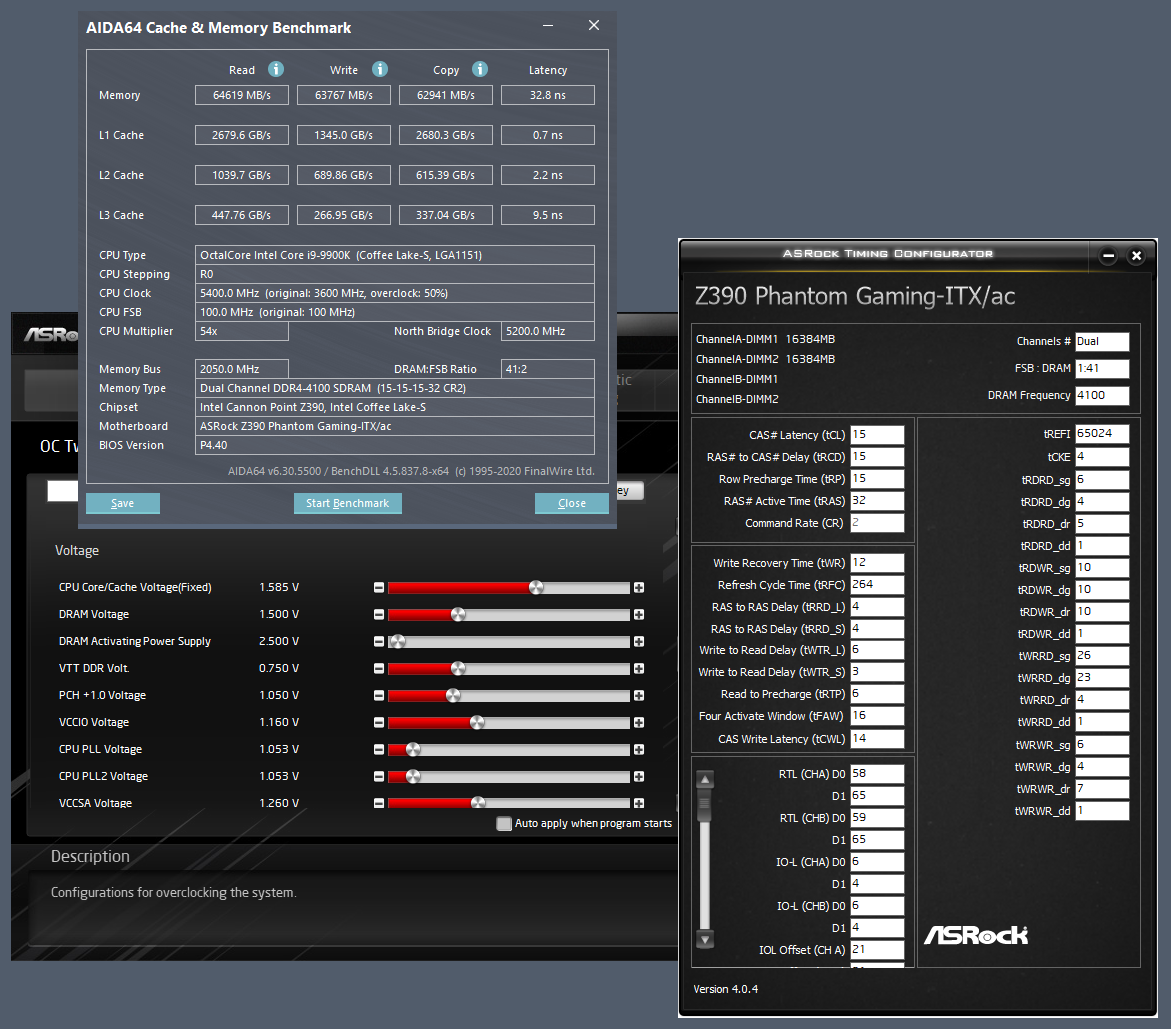Screen dimensions: 1171x1029
Task: Adjust DRAM Voltage slider handle
Action: pyautogui.click(x=459, y=615)
